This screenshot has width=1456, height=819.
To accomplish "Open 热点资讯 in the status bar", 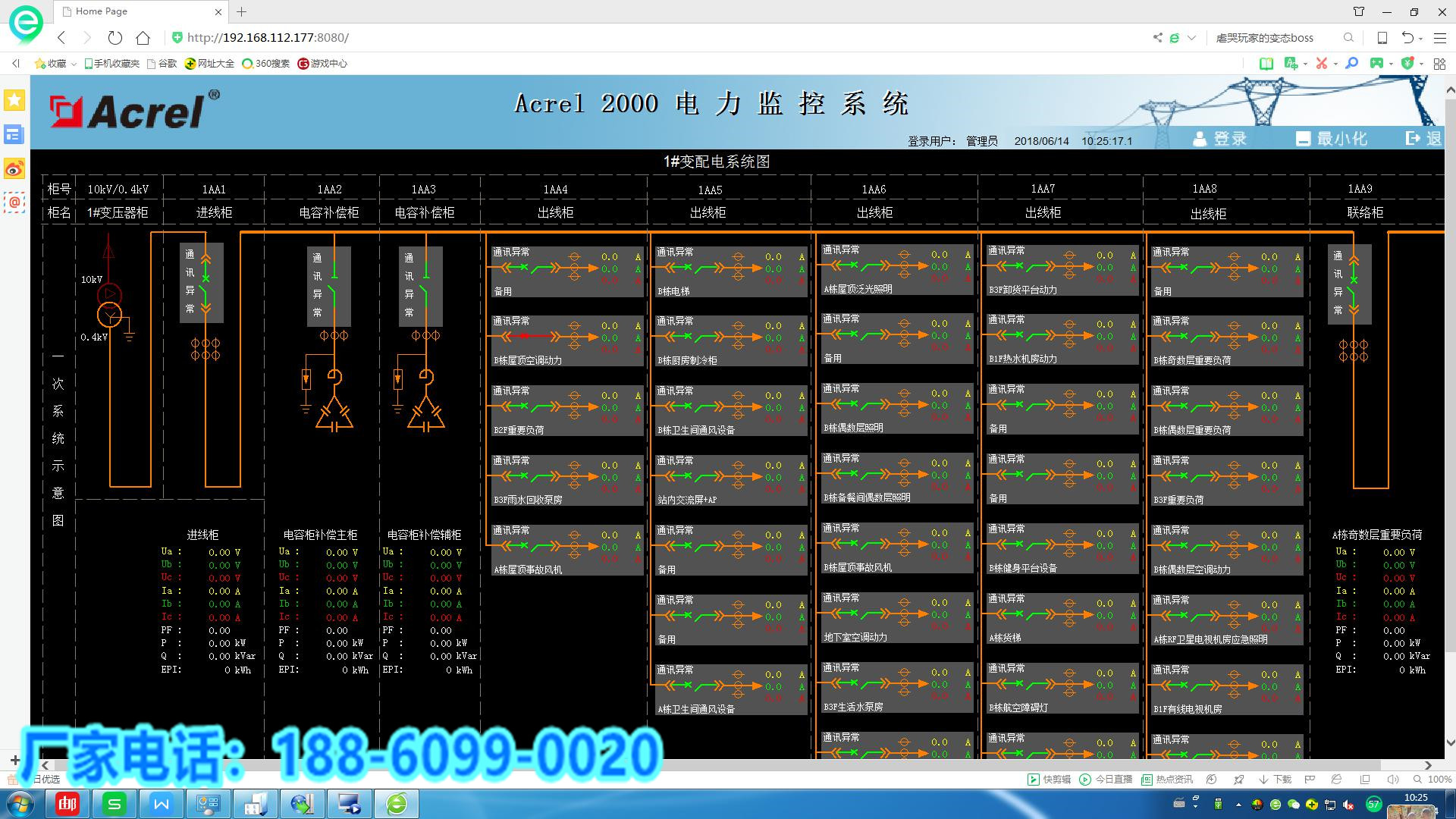I will (x=1166, y=779).
